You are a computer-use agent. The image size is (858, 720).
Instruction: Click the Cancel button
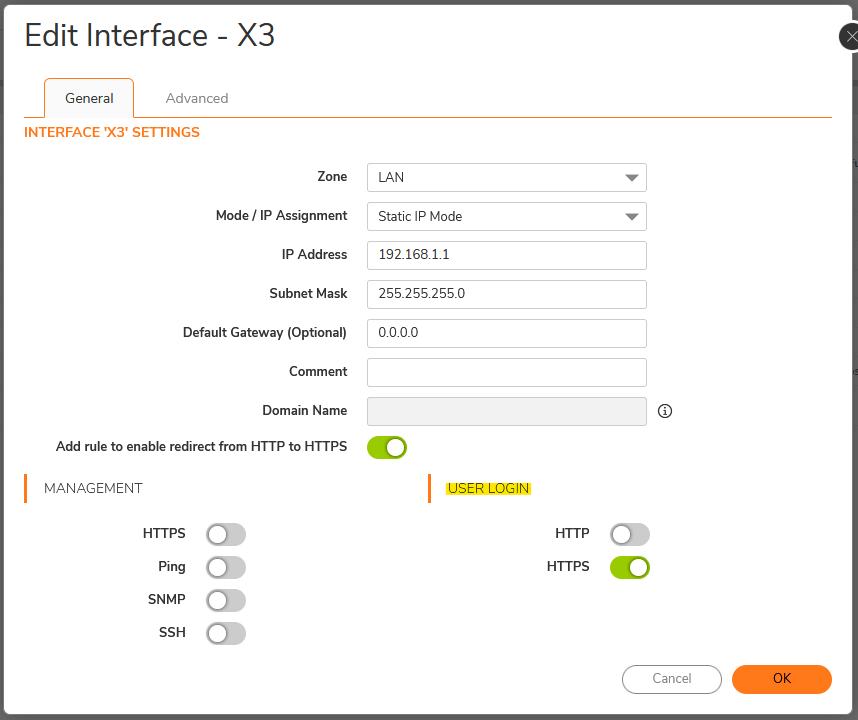(671, 679)
